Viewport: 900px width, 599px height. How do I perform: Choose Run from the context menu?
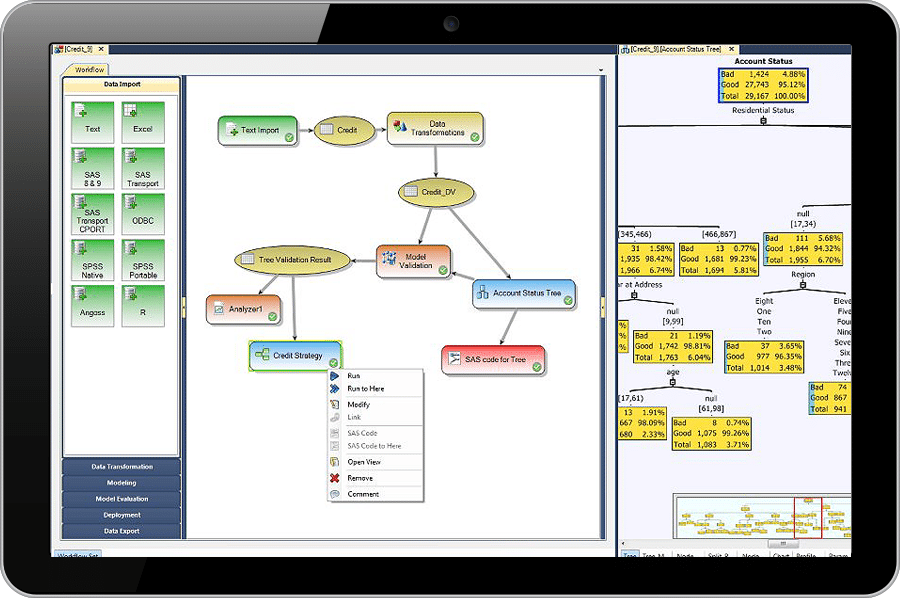tap(354, 376)
